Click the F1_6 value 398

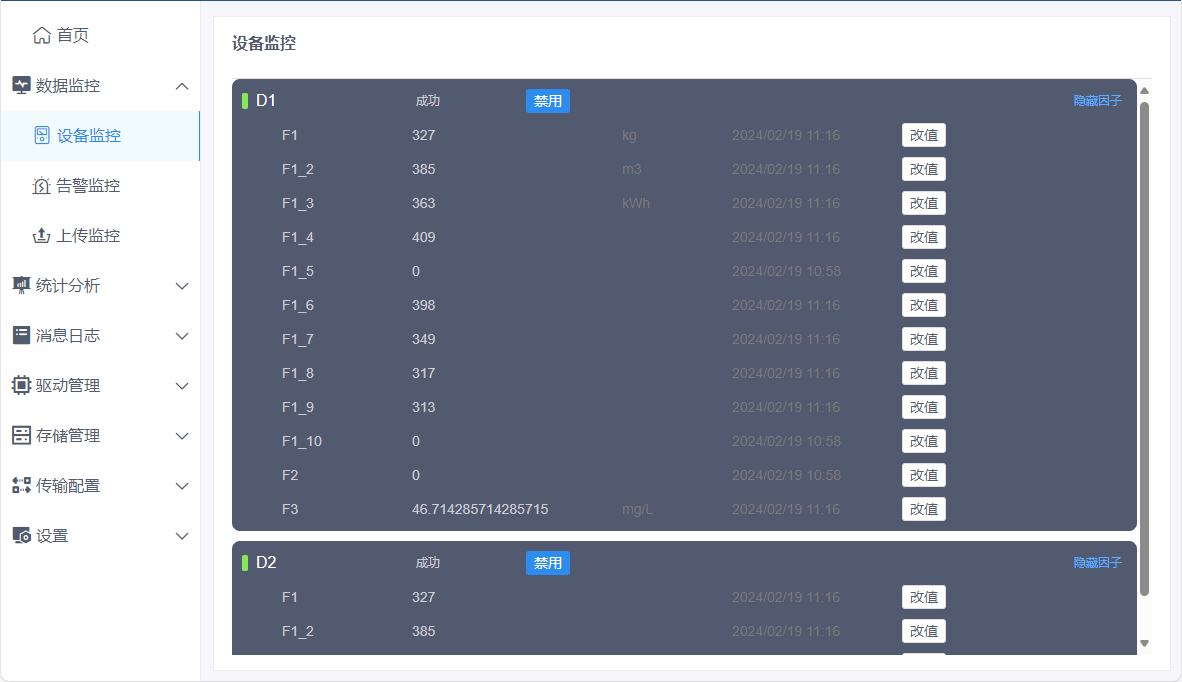pos(424,305)
